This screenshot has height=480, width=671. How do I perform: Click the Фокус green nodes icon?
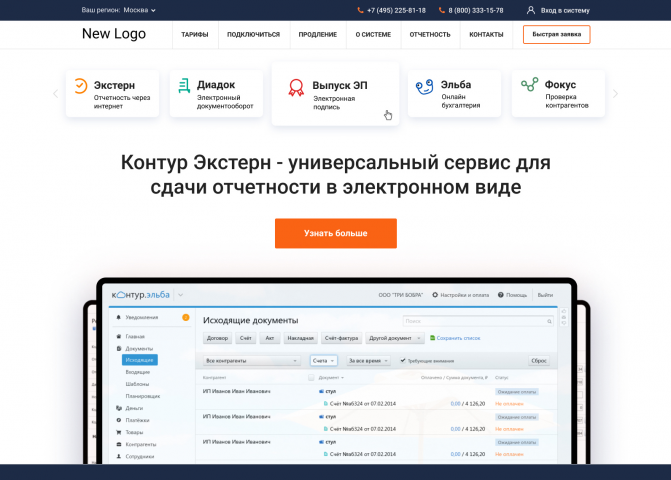(x=529, y=84)
